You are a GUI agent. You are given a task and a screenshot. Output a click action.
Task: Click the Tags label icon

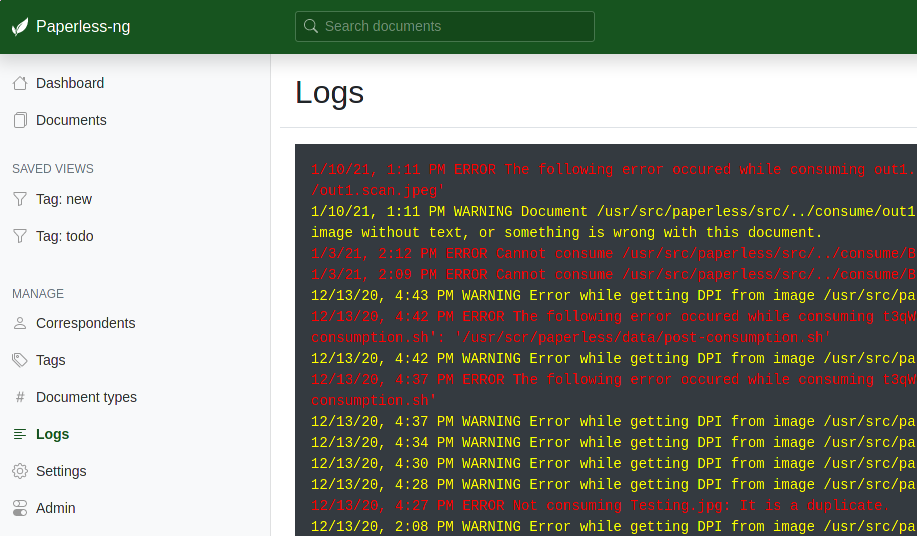pos(20,360)
